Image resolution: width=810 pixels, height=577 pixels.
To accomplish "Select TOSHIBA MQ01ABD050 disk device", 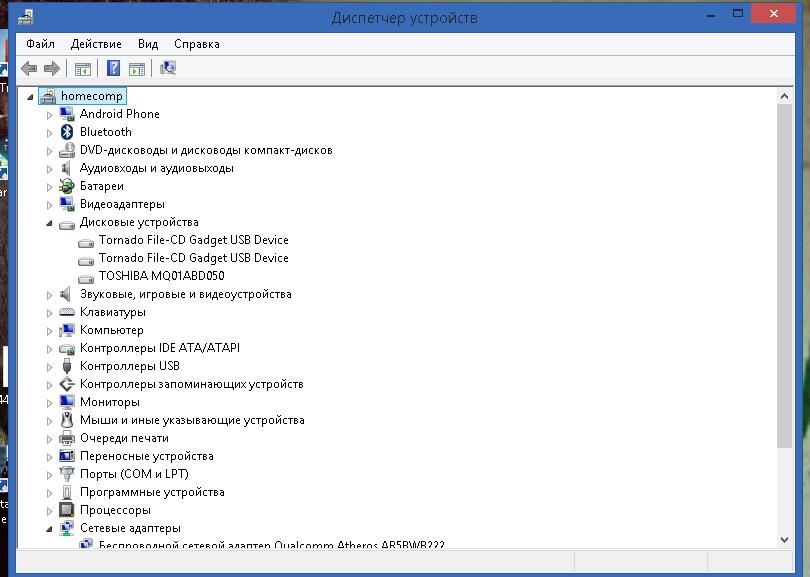I will pyautogui.click(x=161, y=276).
